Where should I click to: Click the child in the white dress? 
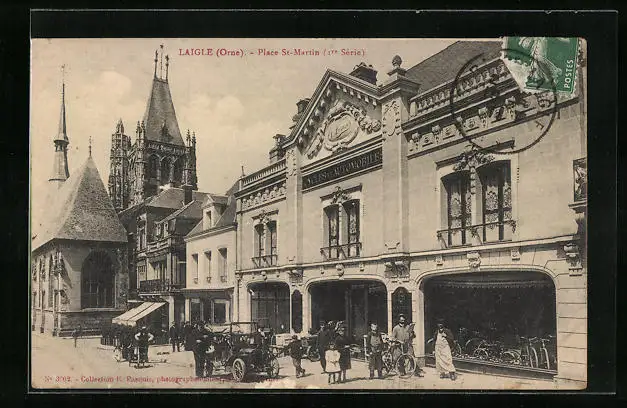tap(332, 361)
